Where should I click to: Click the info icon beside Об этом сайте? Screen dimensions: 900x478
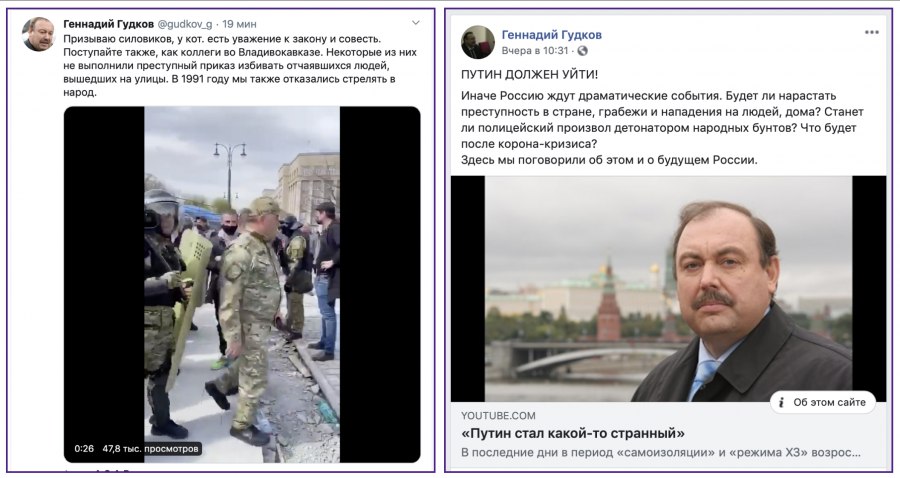pos(781,403)
